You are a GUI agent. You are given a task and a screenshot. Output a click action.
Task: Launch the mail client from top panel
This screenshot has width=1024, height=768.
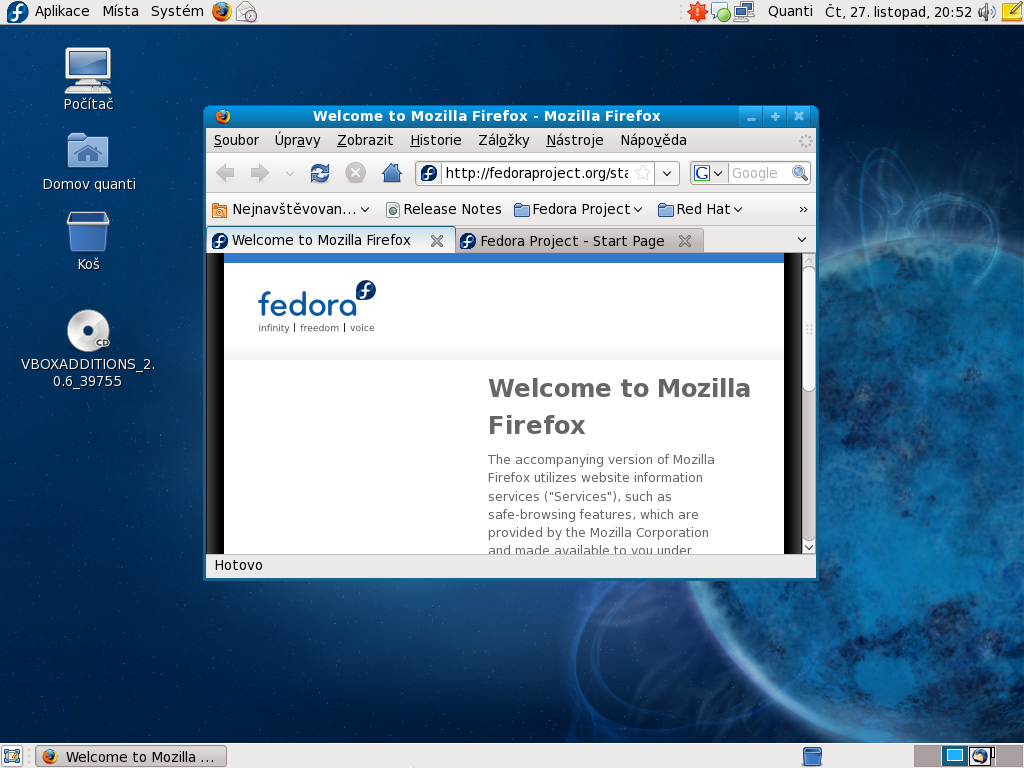[x=246, y=12]
